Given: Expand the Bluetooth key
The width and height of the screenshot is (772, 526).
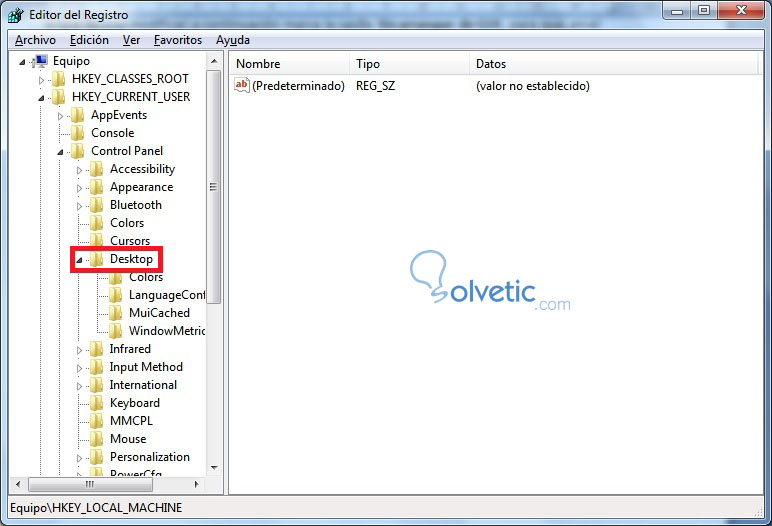Looking at the screenshot, I should tap(79, 206).
